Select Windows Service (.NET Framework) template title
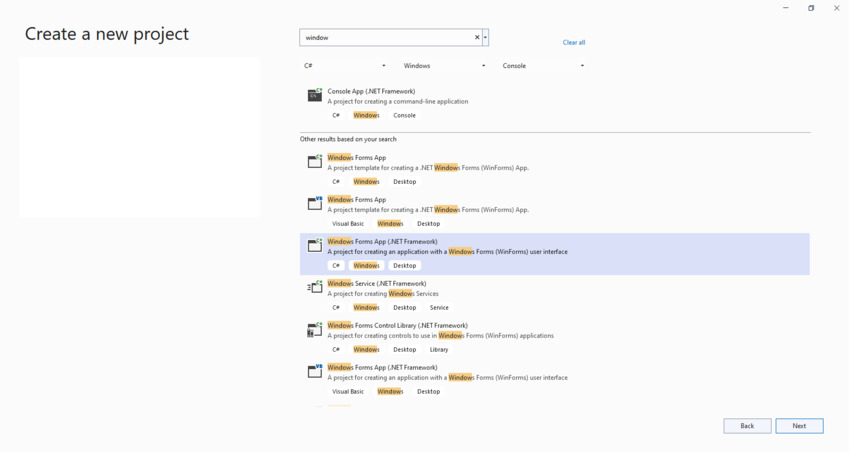 pyautogui.click(x=377, y=284)
